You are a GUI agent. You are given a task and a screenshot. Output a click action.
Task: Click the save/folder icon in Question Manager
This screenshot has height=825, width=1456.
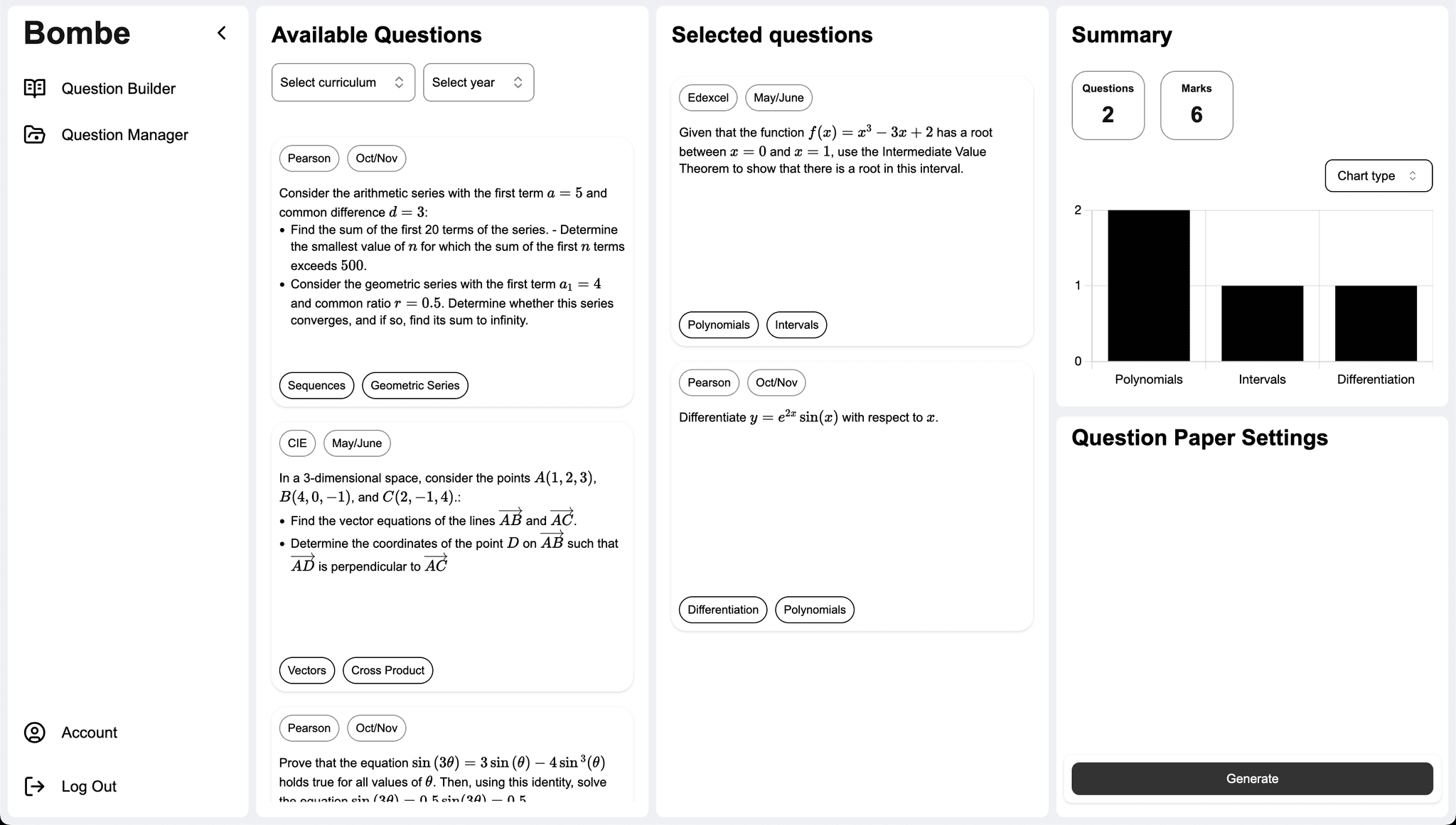coord(35,134)
